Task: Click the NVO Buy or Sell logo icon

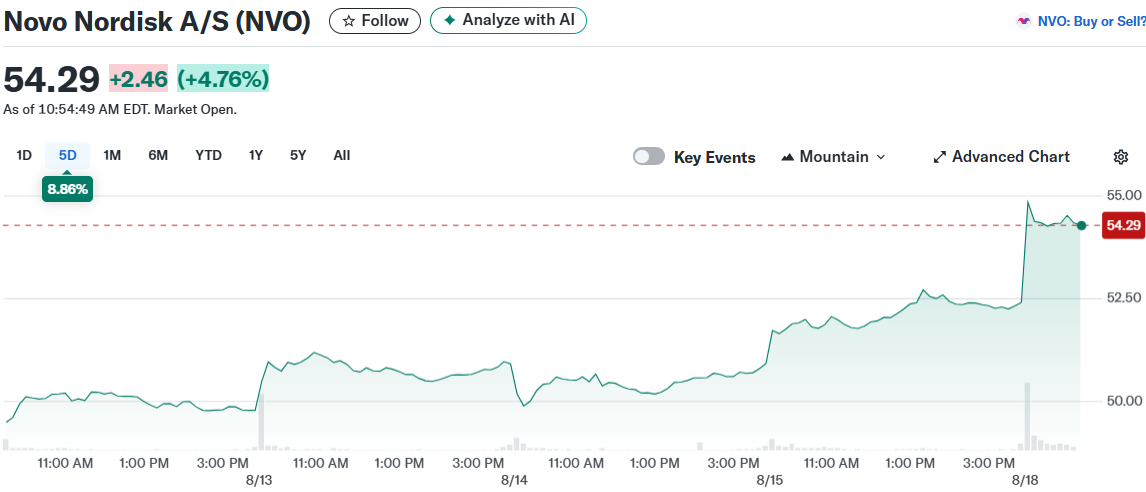Action: [1024, 21]
